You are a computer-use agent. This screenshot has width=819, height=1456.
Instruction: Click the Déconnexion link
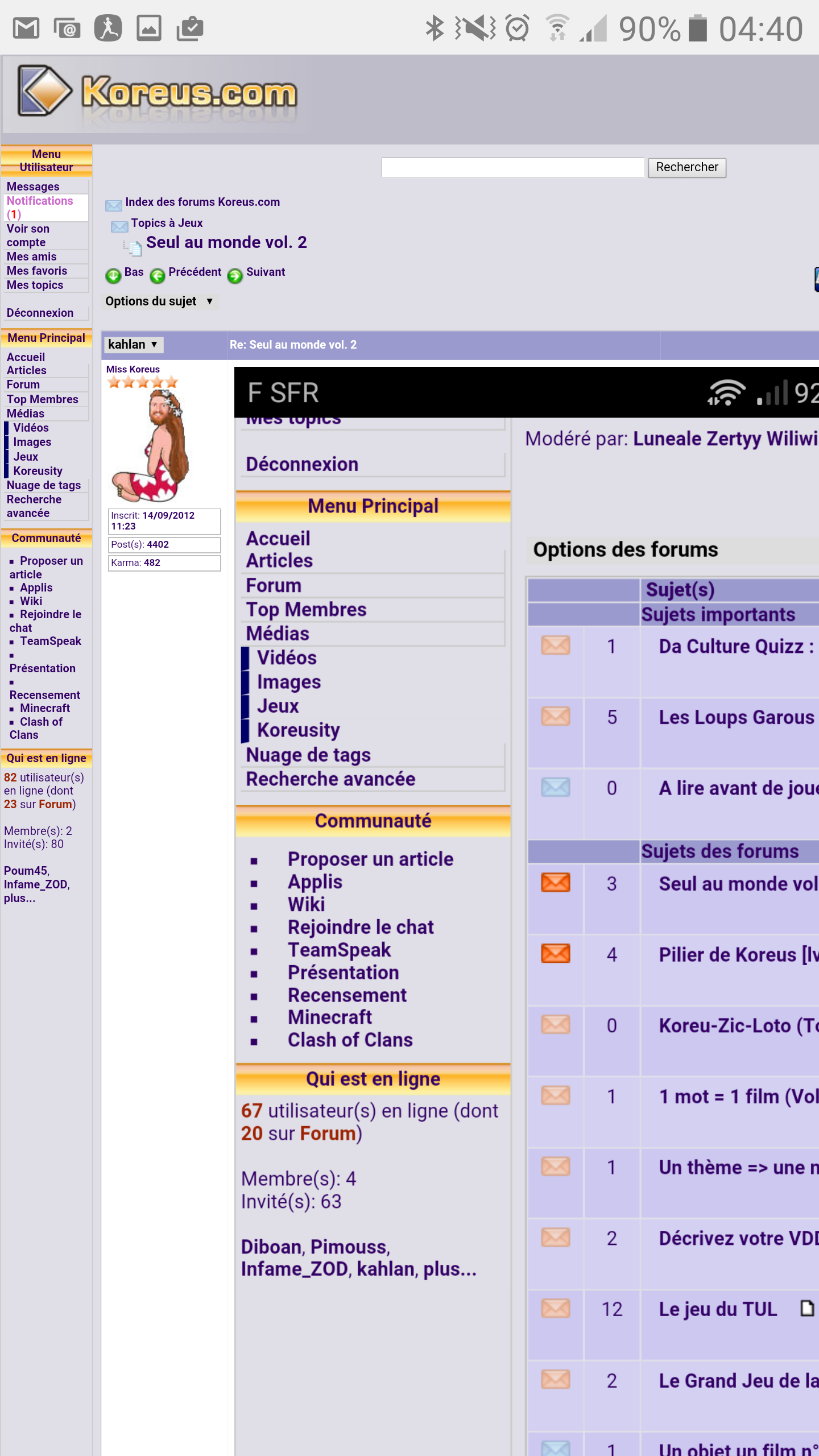point(40,313)
